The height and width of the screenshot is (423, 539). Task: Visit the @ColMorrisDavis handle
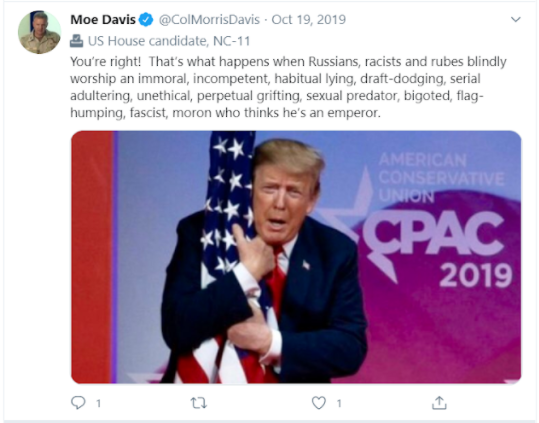(x=209, y=20)
